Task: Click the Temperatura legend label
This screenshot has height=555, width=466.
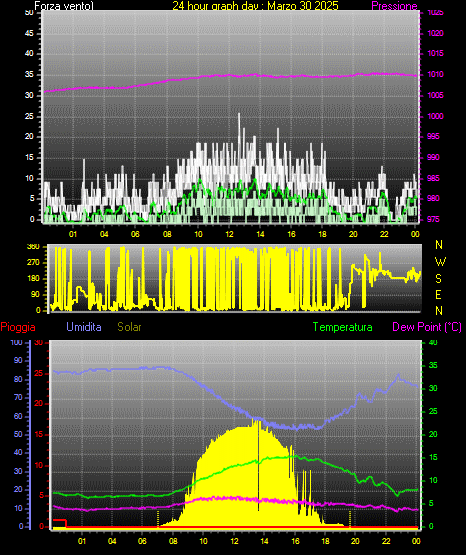Action: click(x=343, y=327)
